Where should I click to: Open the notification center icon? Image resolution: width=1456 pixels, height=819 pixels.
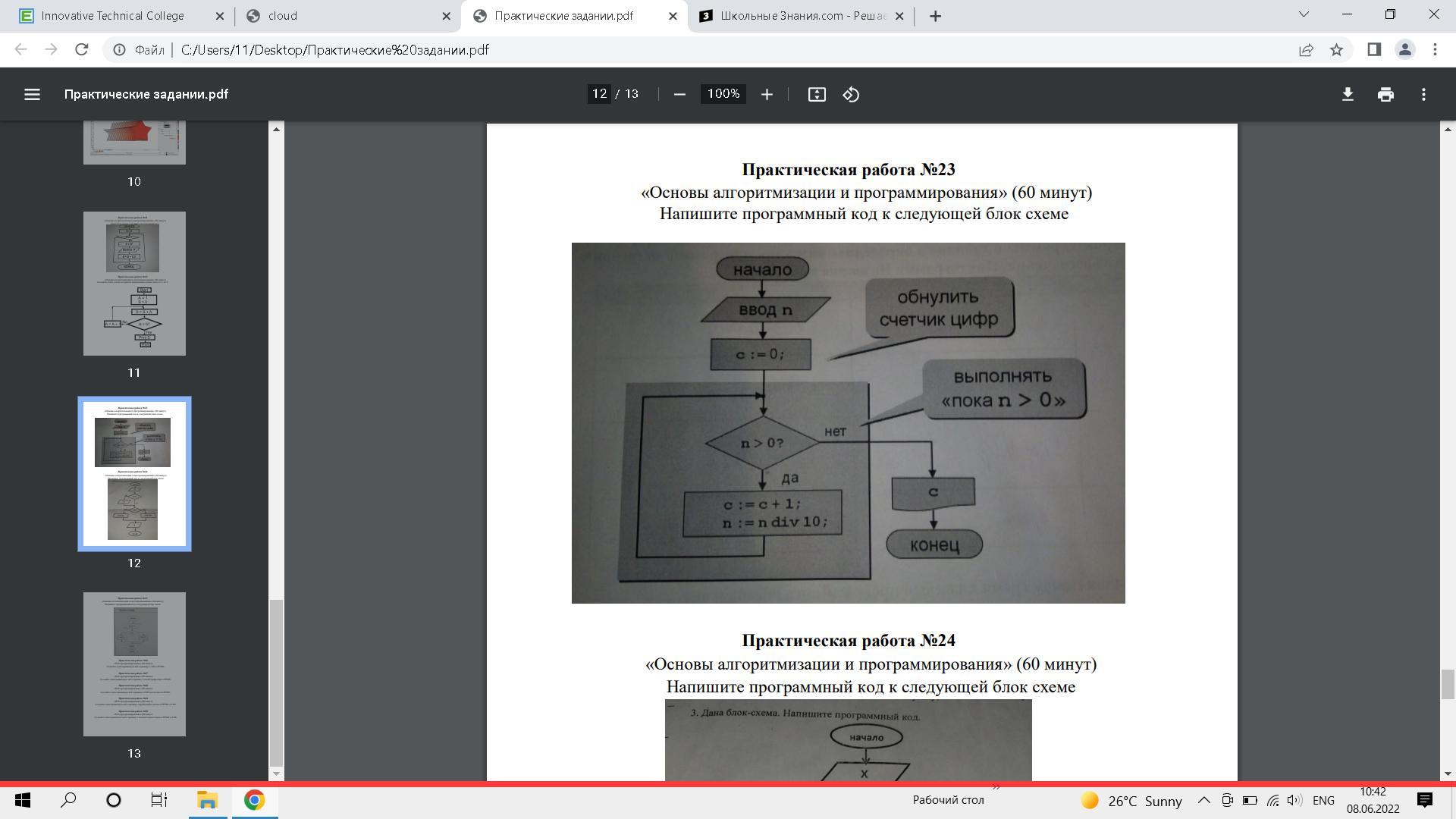(x=1425, y=800)
